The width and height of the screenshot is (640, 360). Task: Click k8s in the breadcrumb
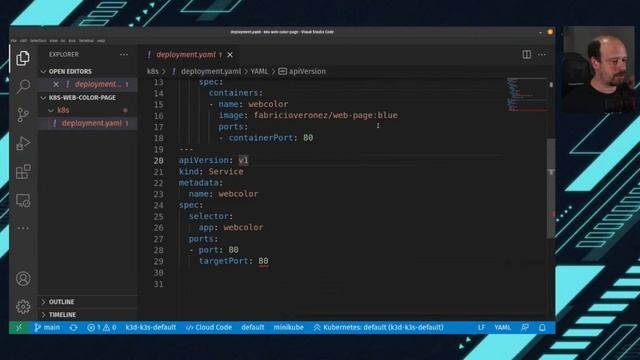(x=152, y=71)
